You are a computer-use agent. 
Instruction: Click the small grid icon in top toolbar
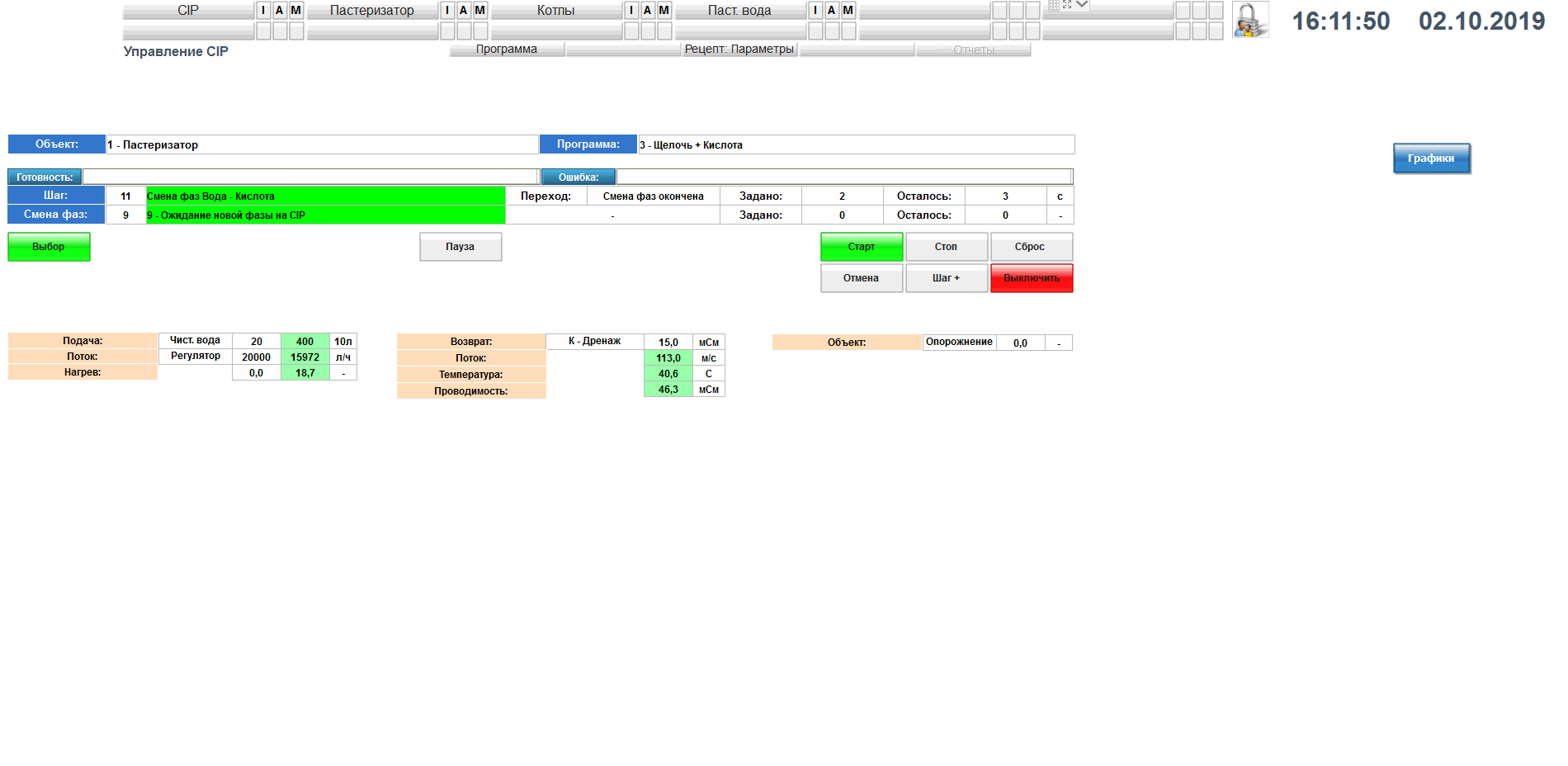(x=1054, y=5)
